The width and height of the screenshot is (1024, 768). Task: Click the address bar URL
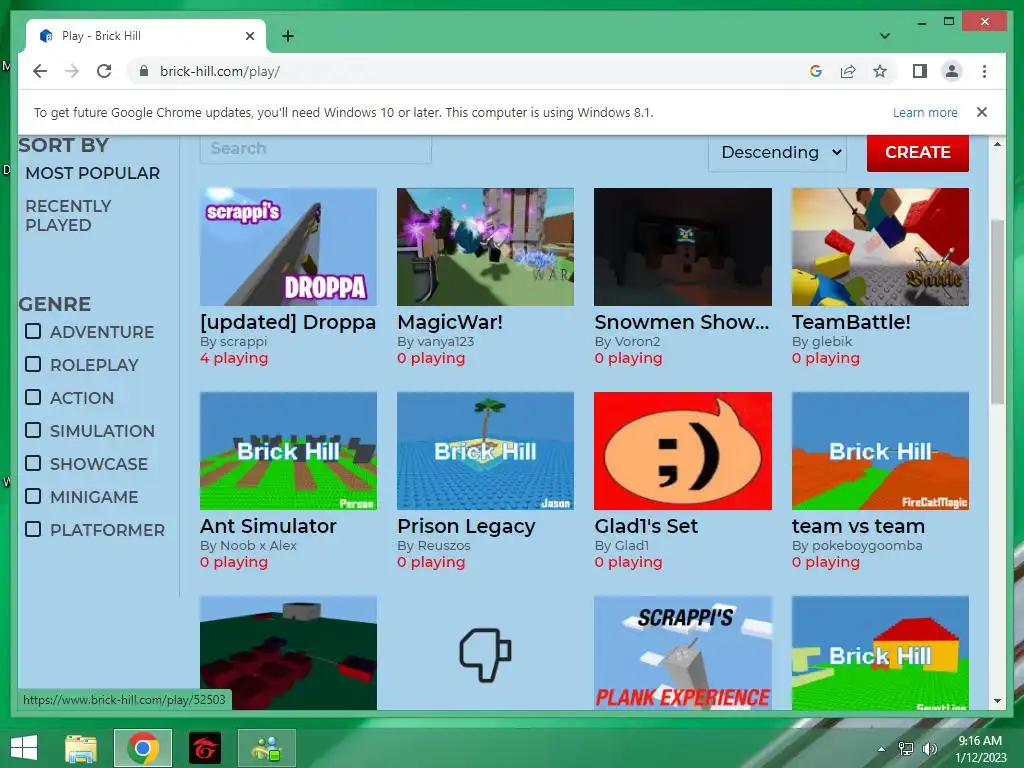point(219,71)
